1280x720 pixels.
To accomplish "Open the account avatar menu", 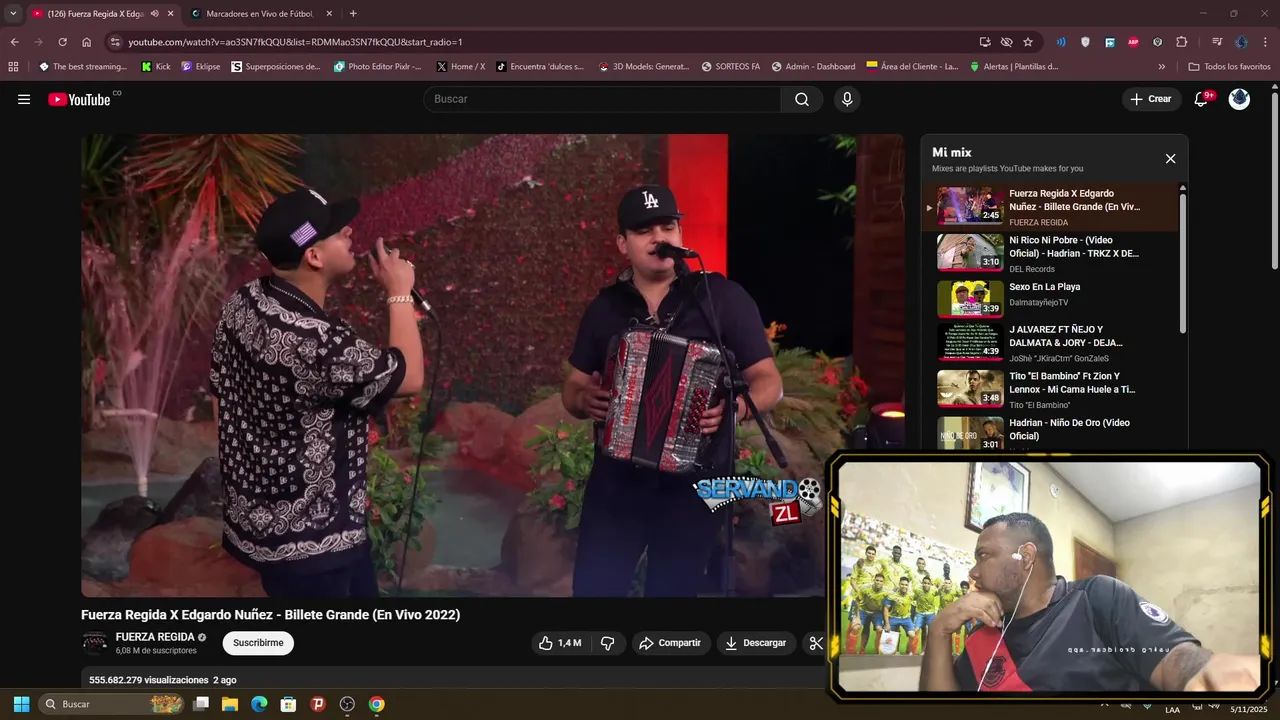I will tap(1239, 99).
